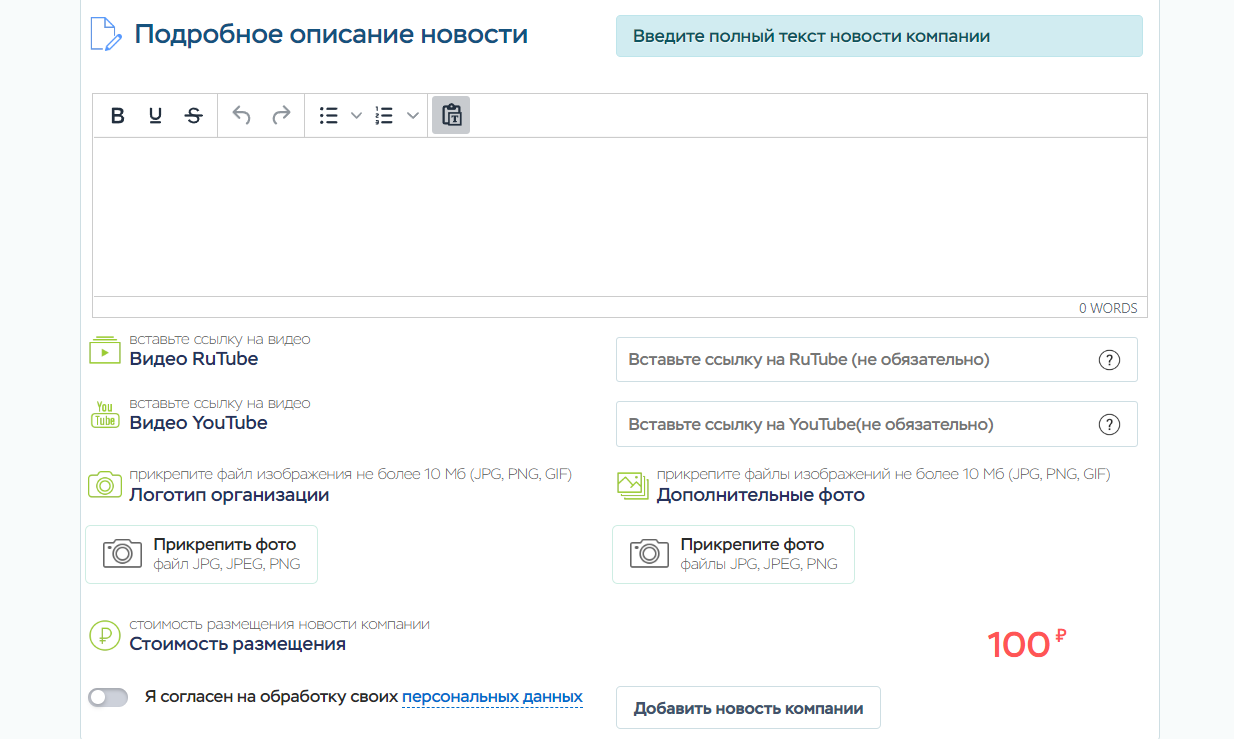Show help for YouTube link field
The width and height of the screenshot is (1234, 739).
pos(1109,424)
